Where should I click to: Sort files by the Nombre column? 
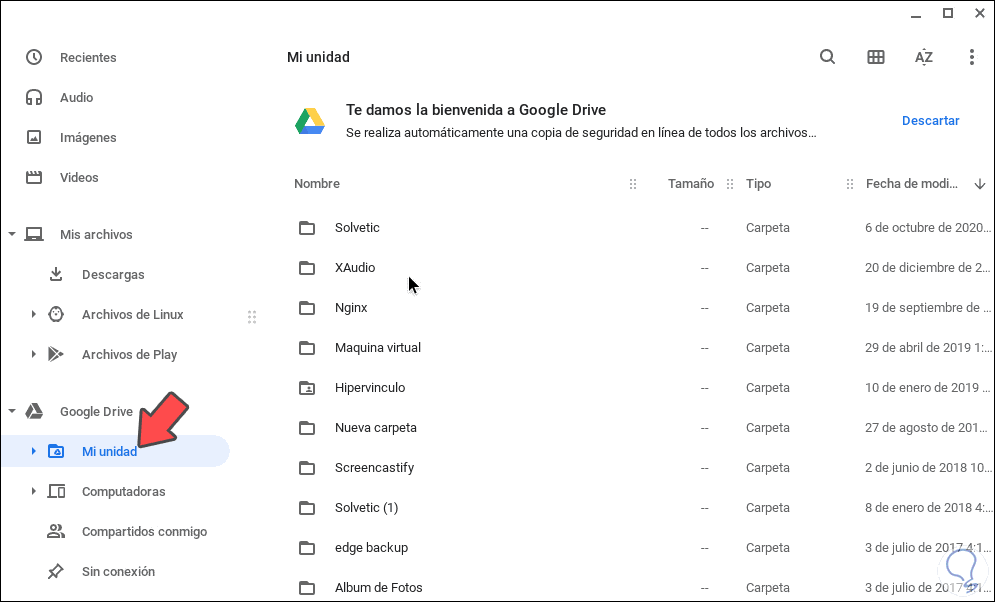pyautogui.click(x=317, y=184)
